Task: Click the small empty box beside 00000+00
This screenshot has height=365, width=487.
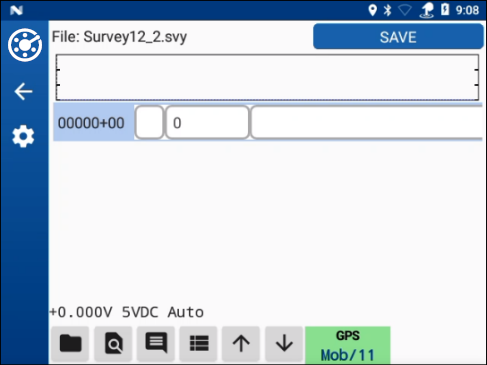Action: pos(149,123)
